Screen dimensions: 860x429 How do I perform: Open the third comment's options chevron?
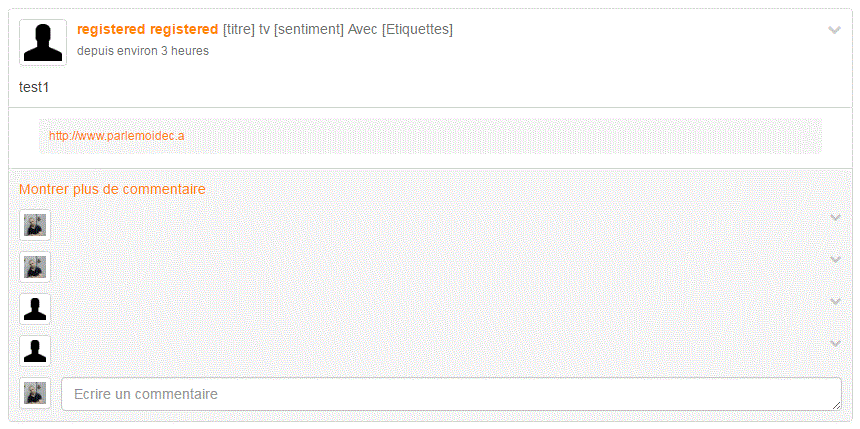coord(835,301)
